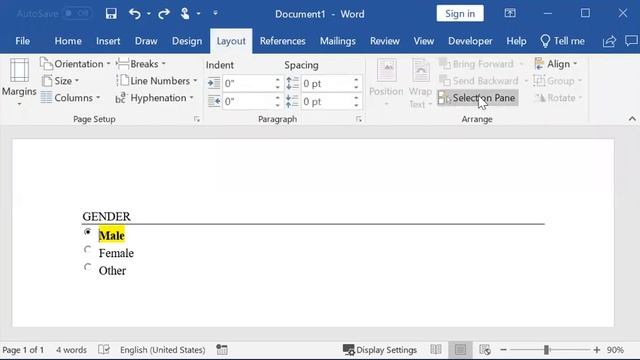Open the Review tab
This screenshot has width=640, height=360.
pyautogui.click(x=384, y=41)
